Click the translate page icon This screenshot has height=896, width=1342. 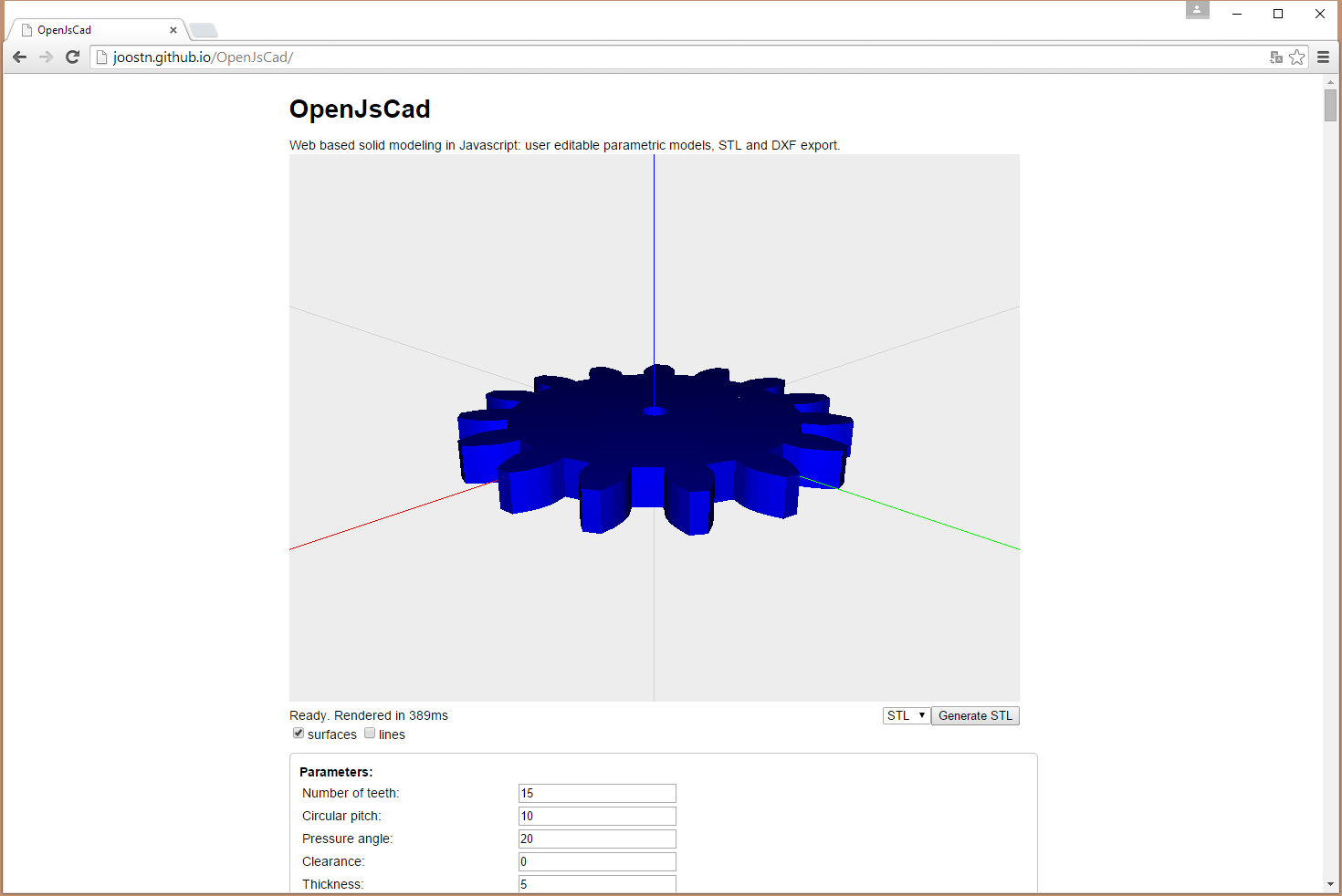(1276, 57)
